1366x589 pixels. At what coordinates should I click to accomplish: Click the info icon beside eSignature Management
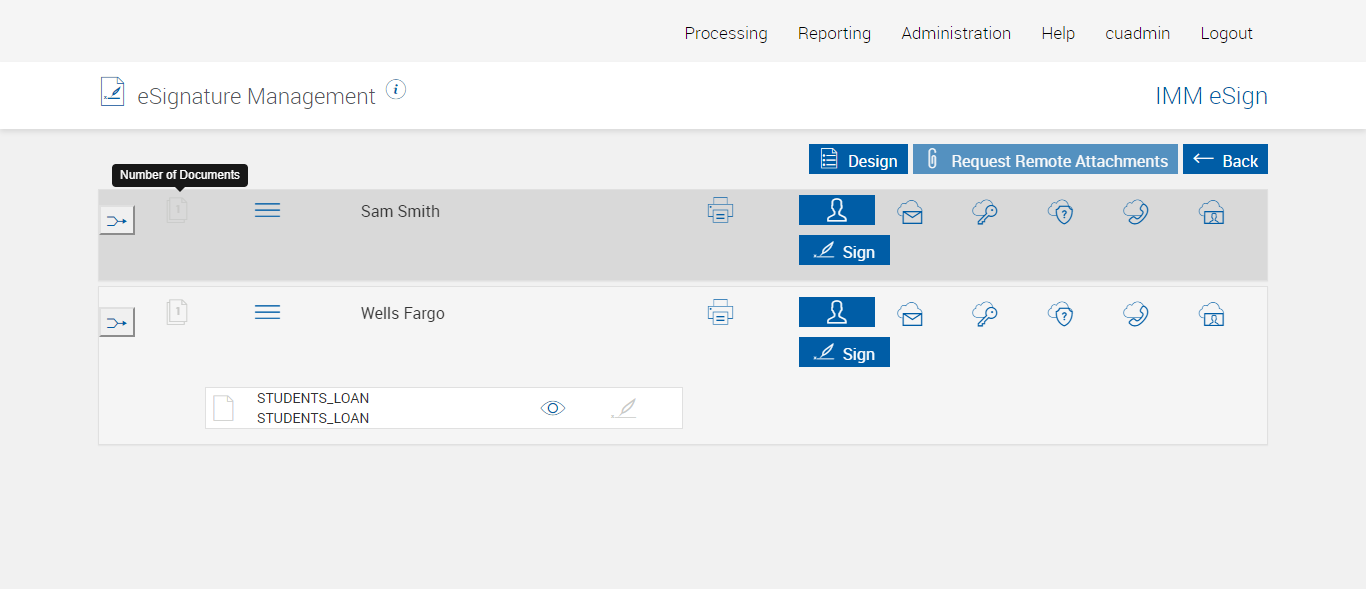click(x=396, y=90)
